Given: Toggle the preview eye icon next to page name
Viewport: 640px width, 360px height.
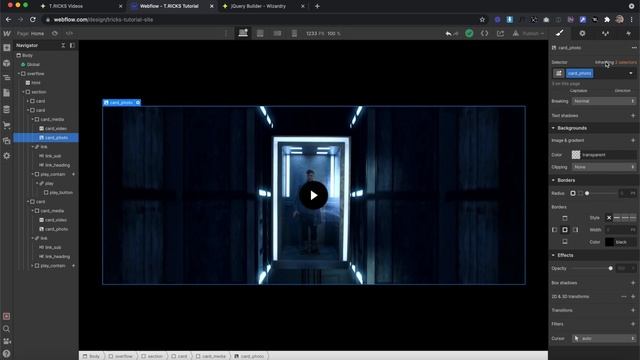Looking at the screenshot, I should pos(55,33).
